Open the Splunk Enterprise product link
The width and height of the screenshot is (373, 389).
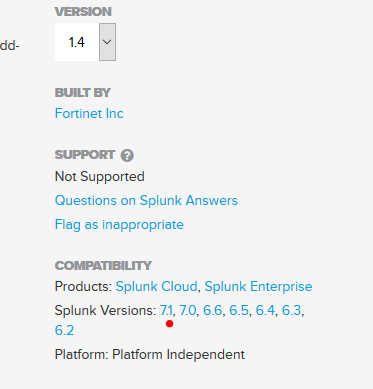coord(258,286)
